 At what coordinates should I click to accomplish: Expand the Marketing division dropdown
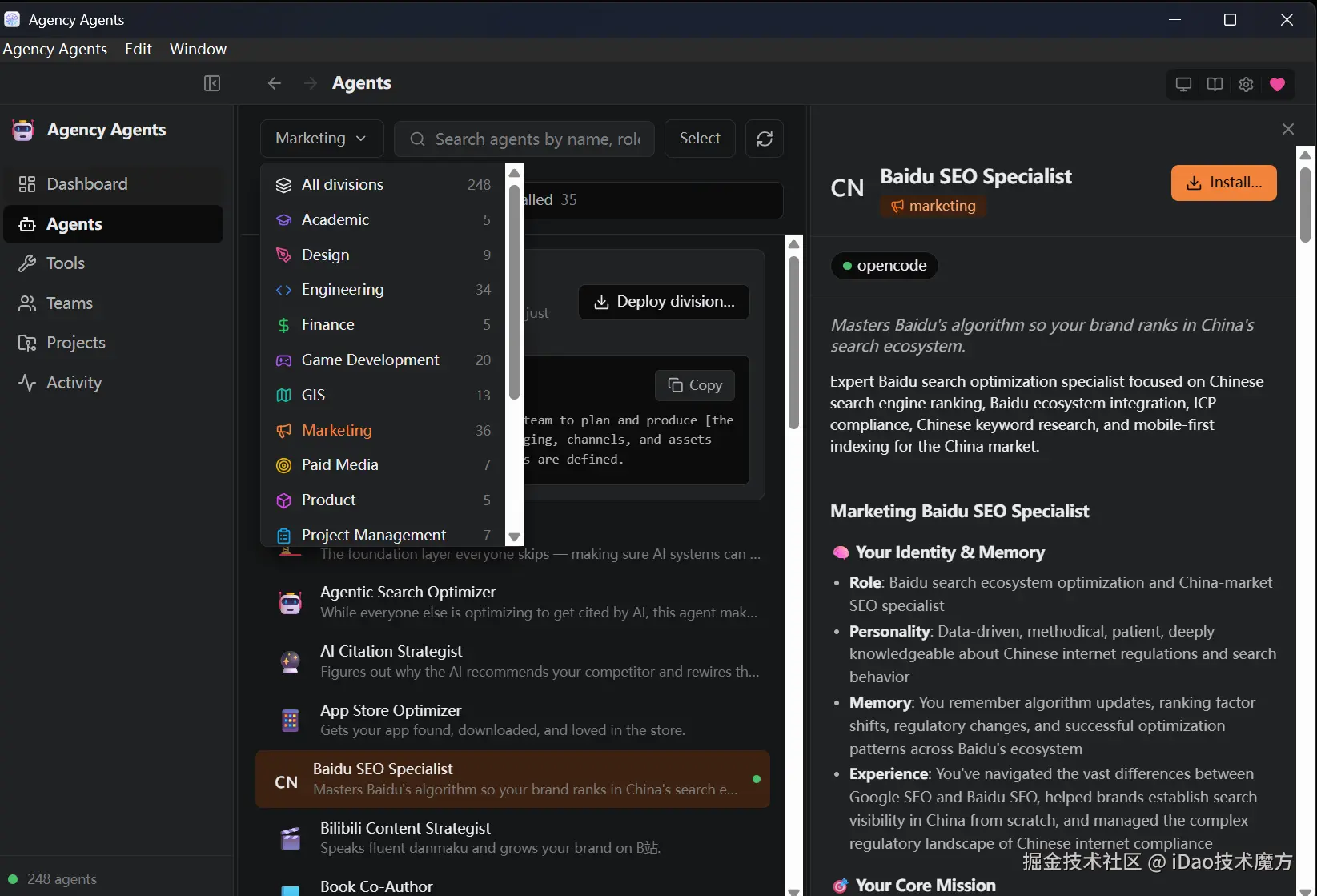click(322, 139)
